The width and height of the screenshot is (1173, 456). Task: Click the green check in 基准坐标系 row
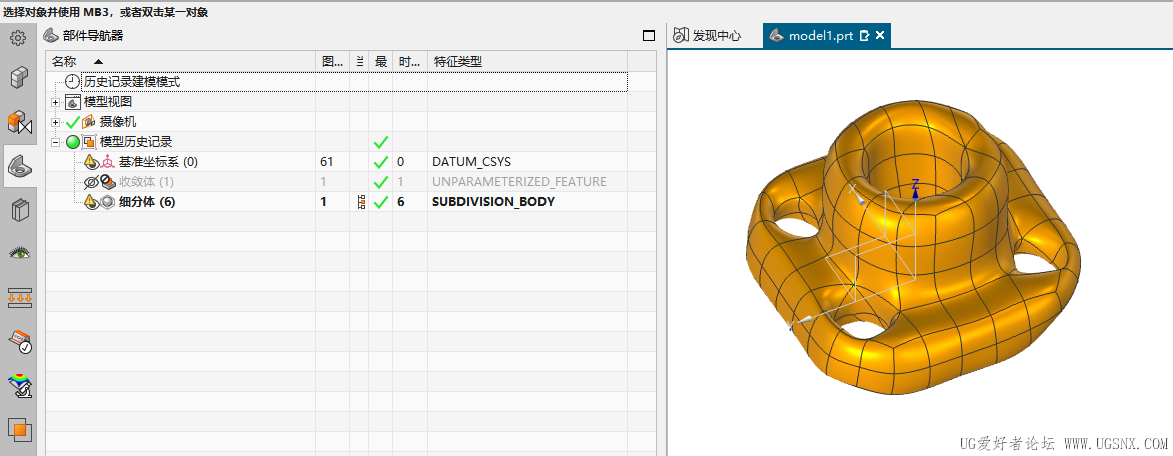coord(381,162)
